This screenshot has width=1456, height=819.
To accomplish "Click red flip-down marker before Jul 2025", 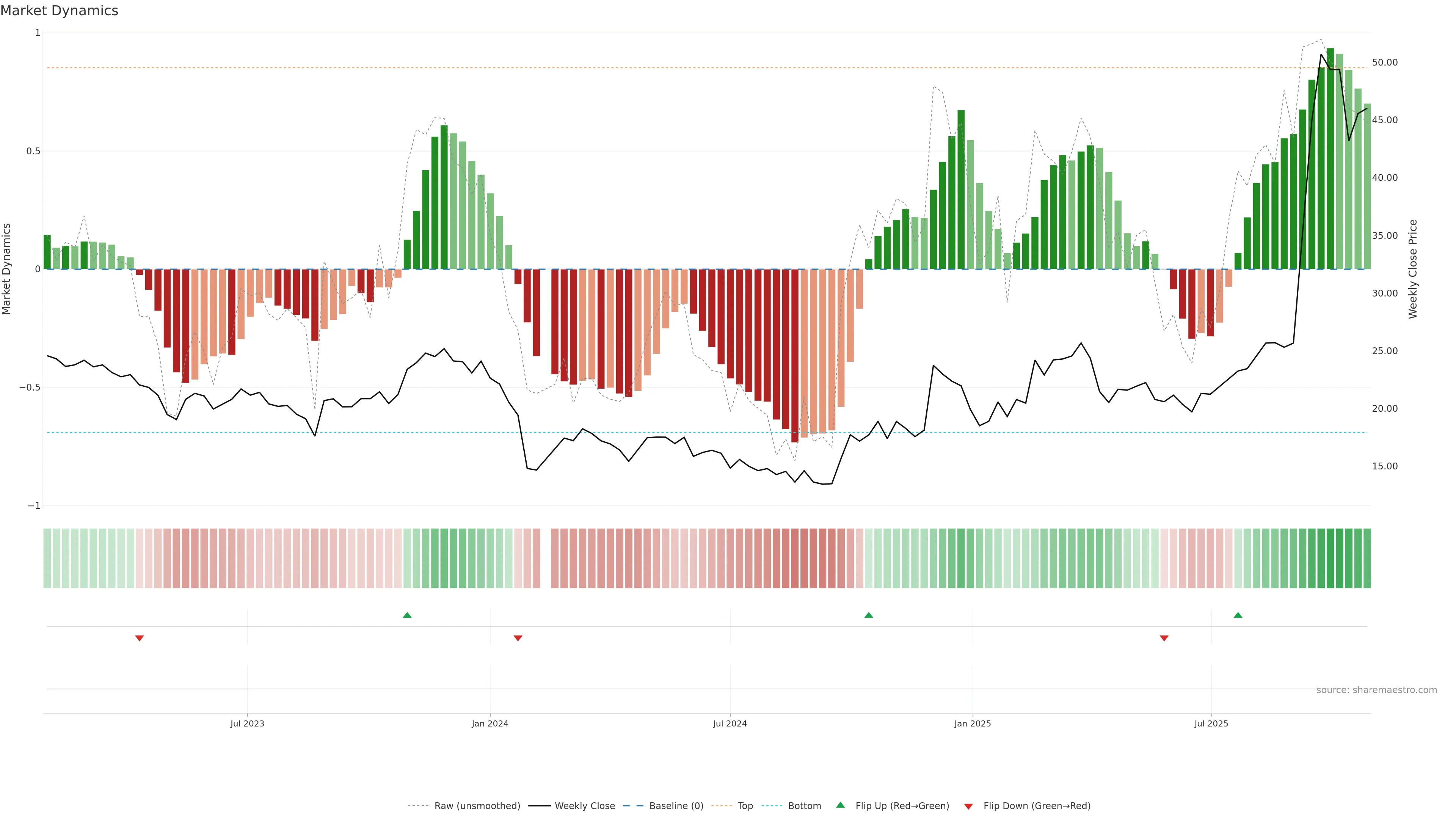I will [1164, 638].
